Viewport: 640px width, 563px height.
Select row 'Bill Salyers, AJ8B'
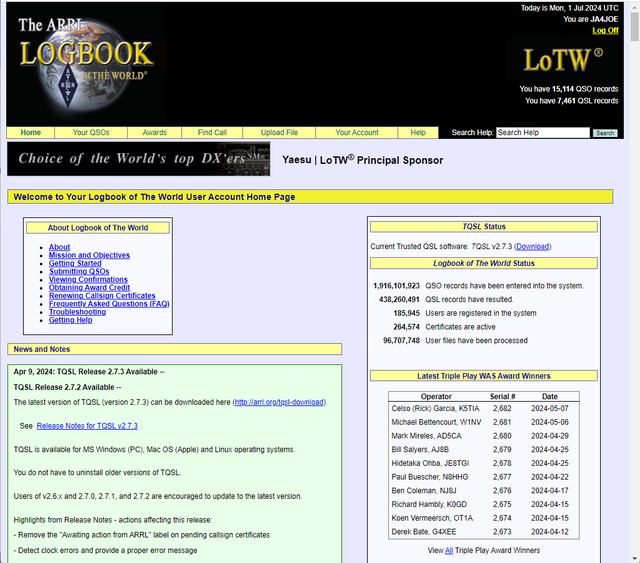click(x=484, y=450)
